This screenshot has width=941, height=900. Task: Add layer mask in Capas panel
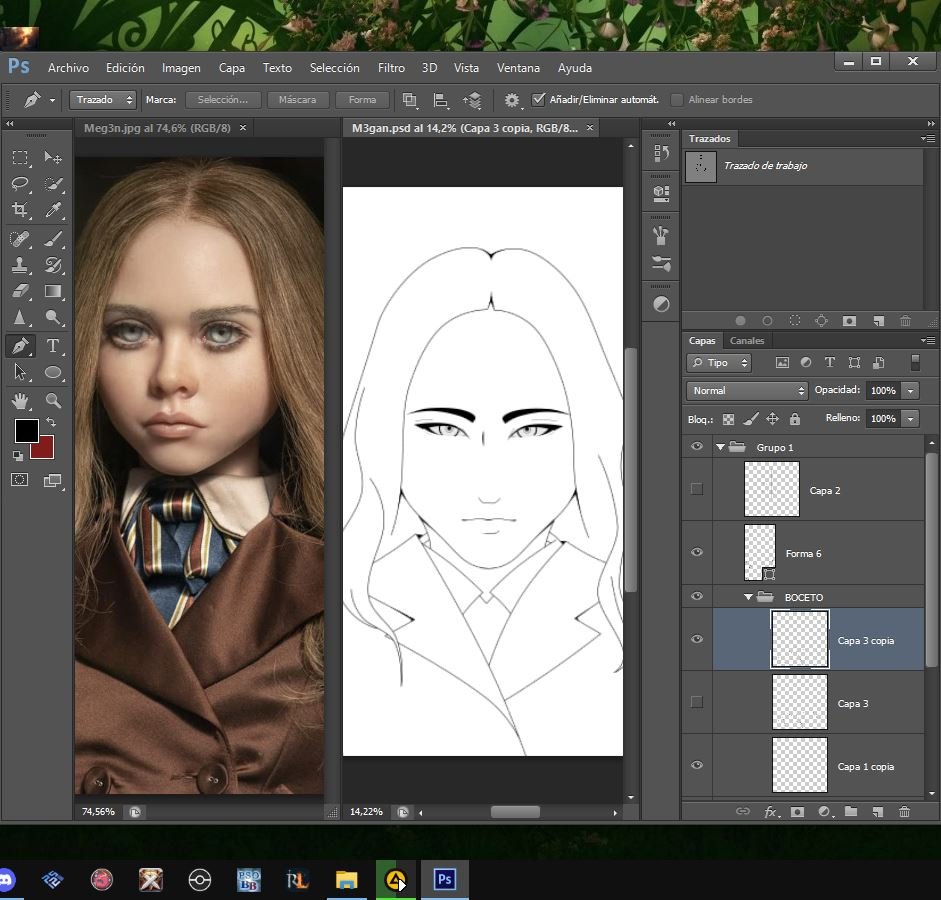click(797, 812)
